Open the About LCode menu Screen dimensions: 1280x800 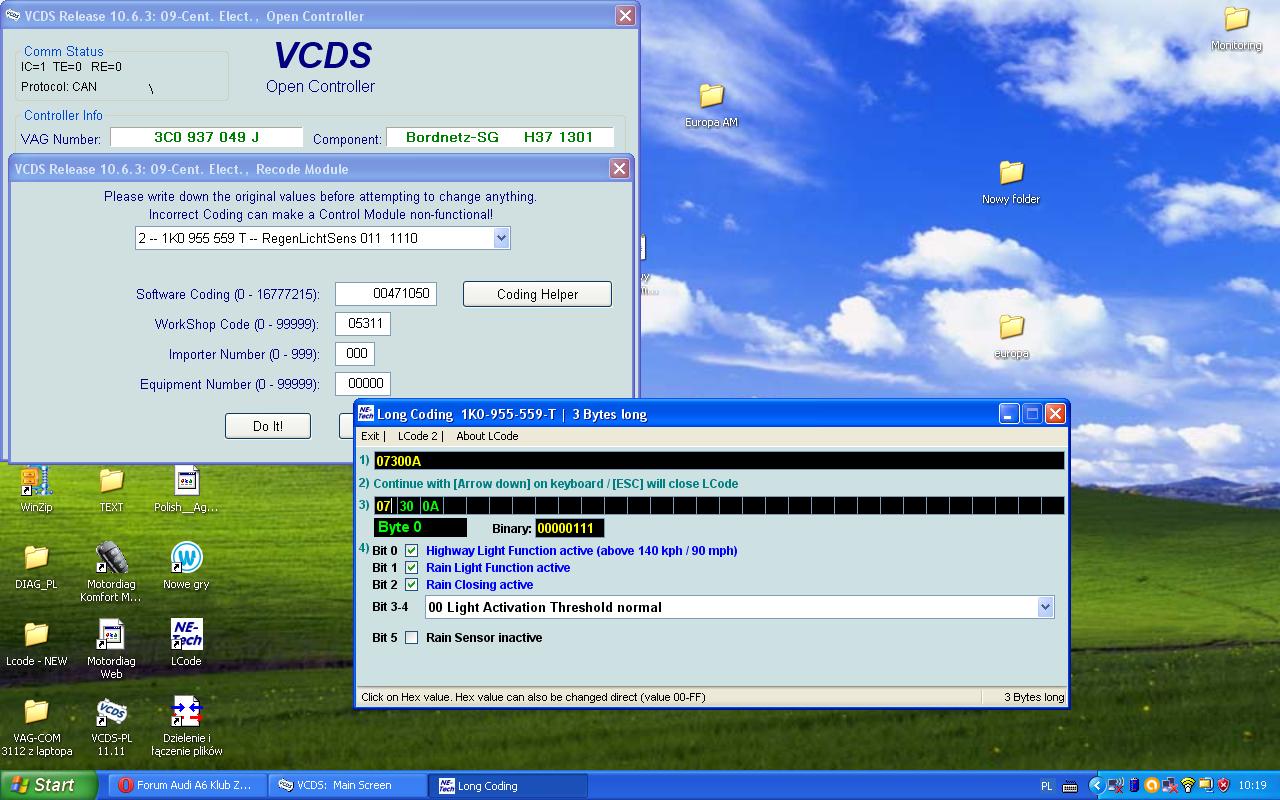point(487,436)
